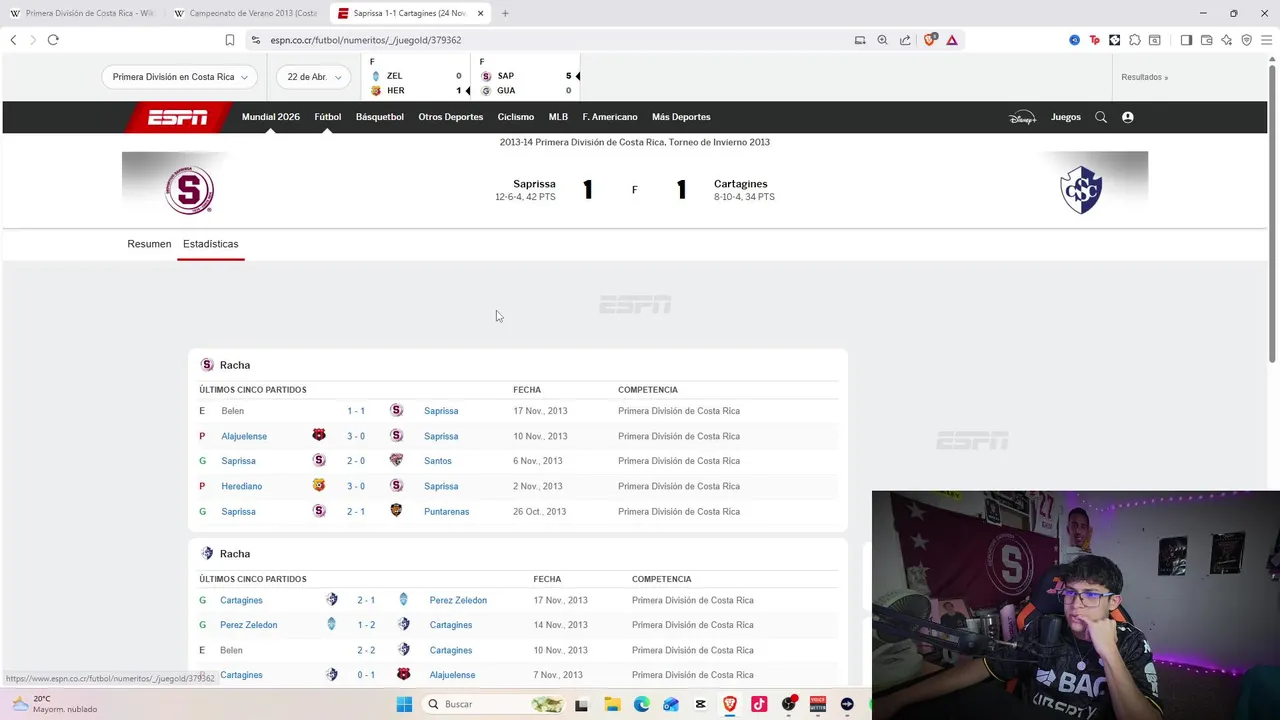This screenshot has height=720, width=1280.
Task: Open the extensions puzzle-piece icon
Action: [x=1135, y=40]
